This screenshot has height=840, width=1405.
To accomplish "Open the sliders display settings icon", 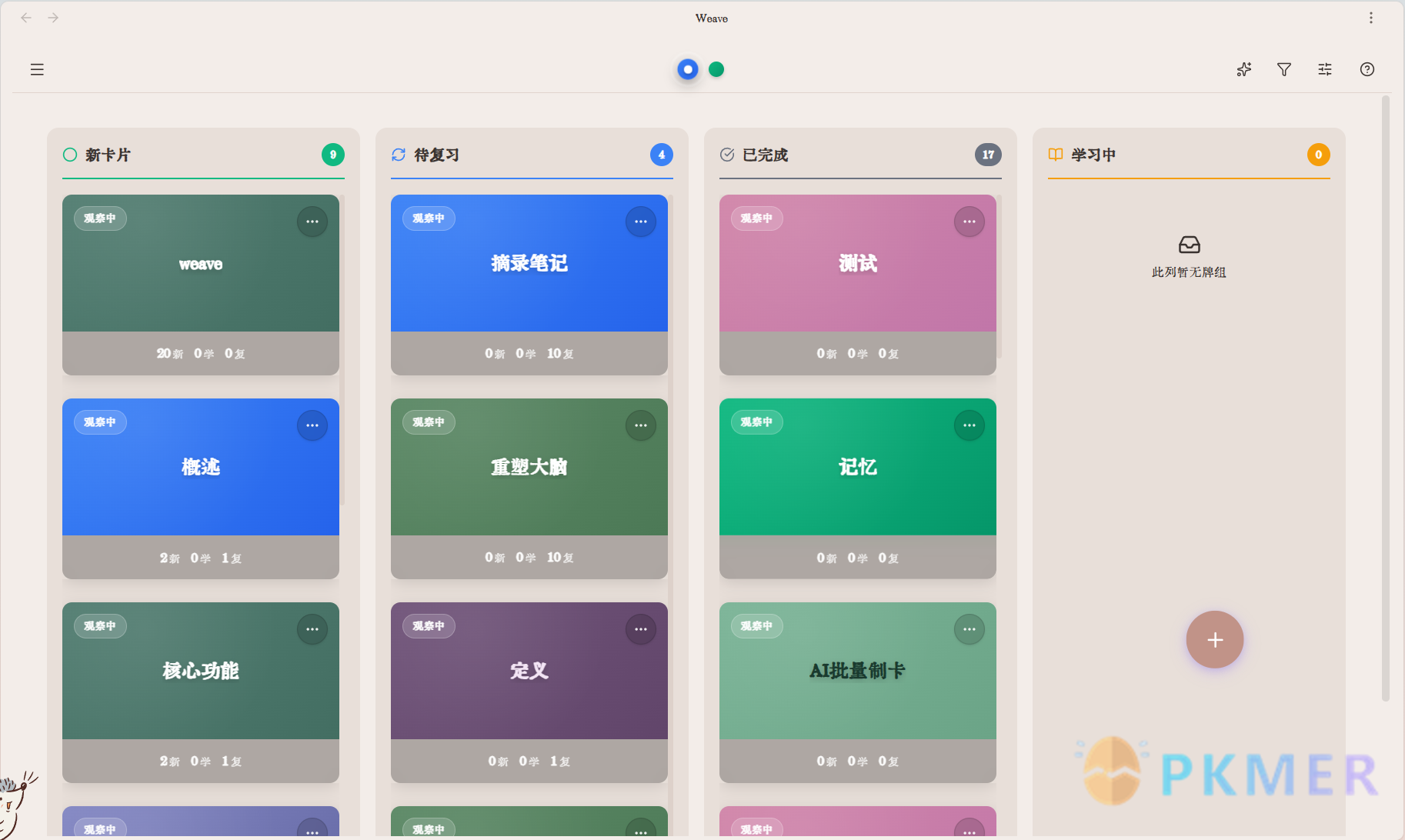I will pos(1325,69).
